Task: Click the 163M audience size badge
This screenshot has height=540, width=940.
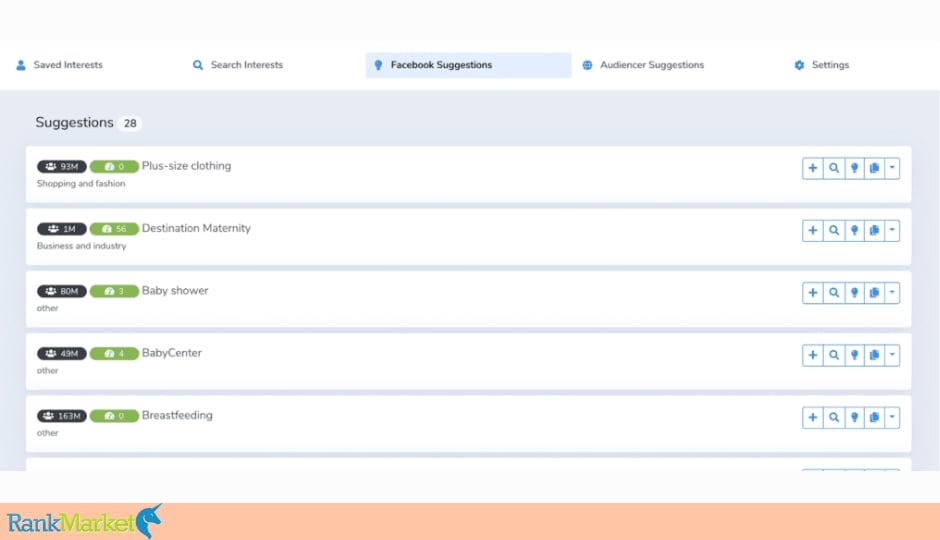Action: click(x=62, y=416)
